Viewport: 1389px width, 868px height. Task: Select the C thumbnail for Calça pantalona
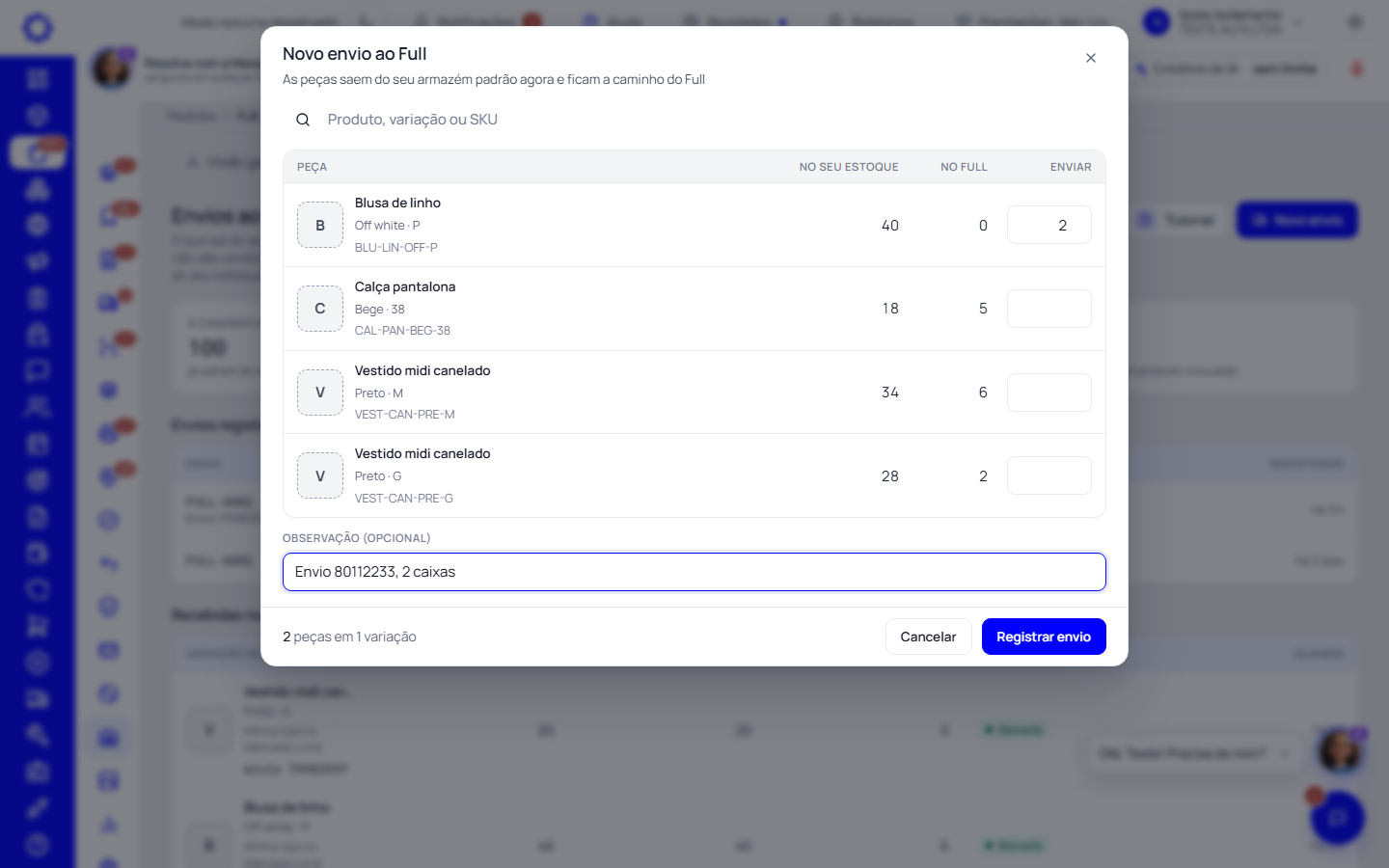320,309
